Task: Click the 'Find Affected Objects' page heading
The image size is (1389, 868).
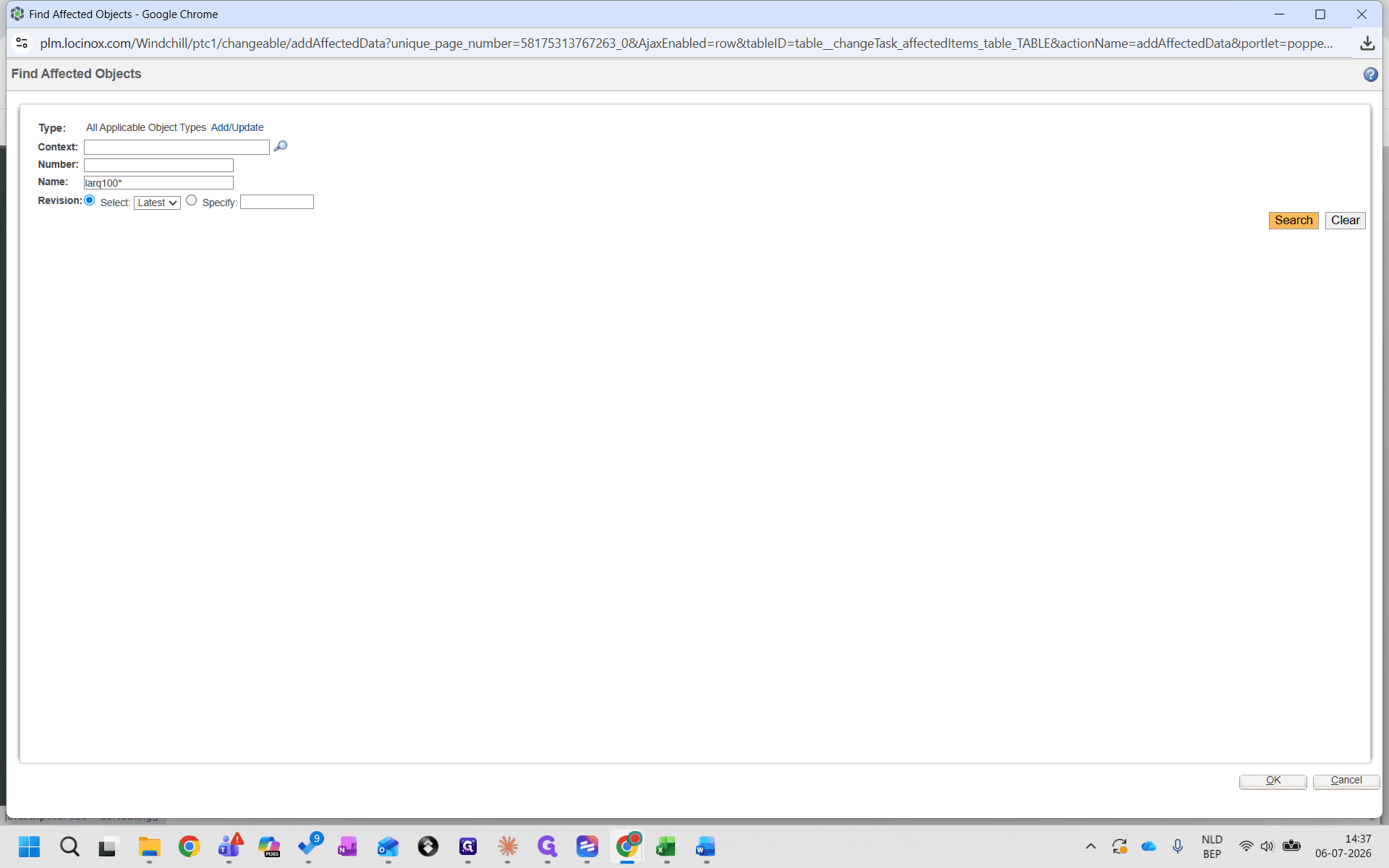Action: (76, 74)
